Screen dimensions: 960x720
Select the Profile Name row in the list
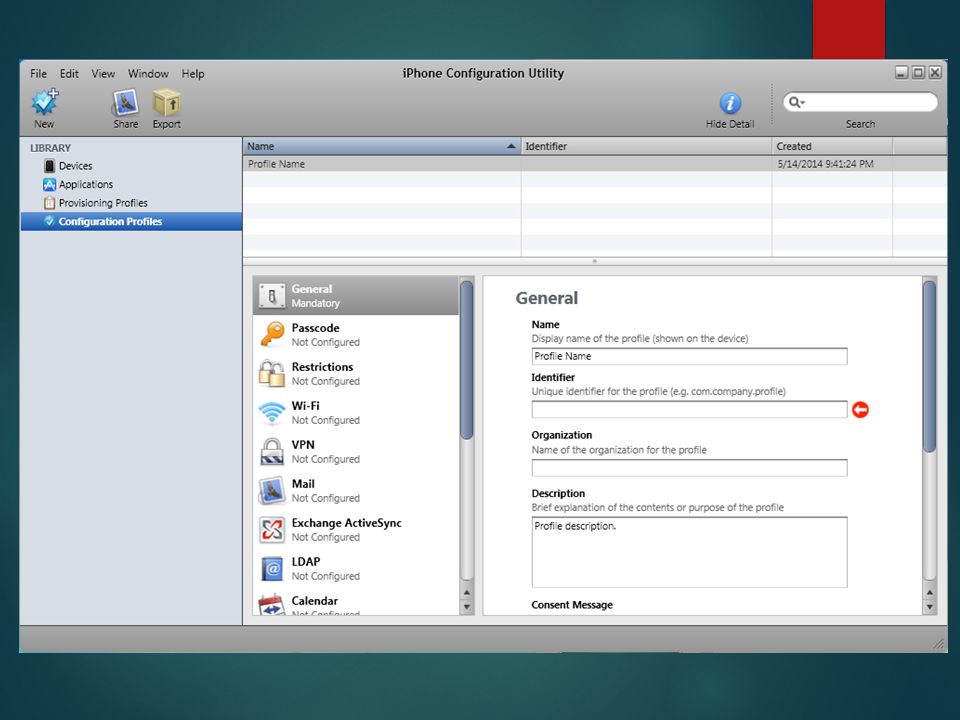pyautogui.click(x=594, y=164)
